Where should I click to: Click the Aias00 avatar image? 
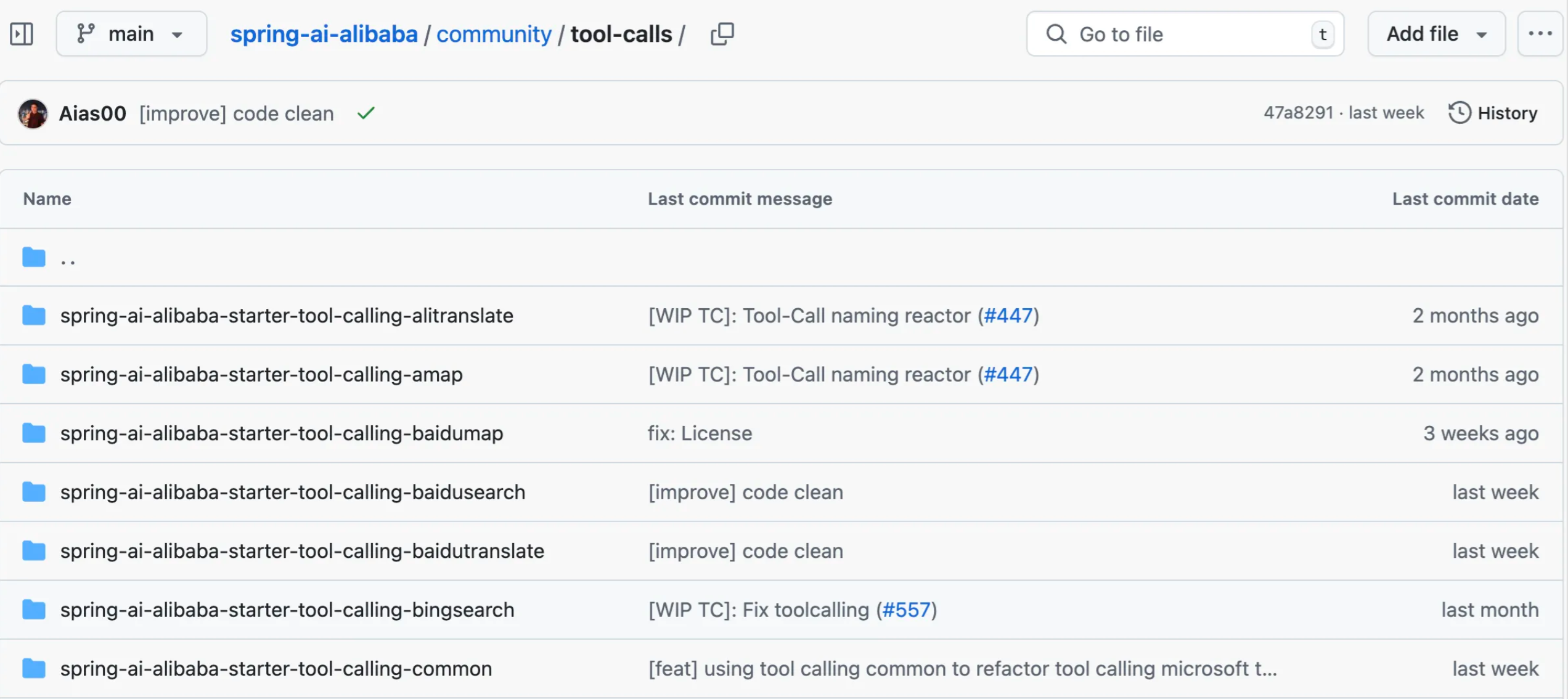click(33, 113)
